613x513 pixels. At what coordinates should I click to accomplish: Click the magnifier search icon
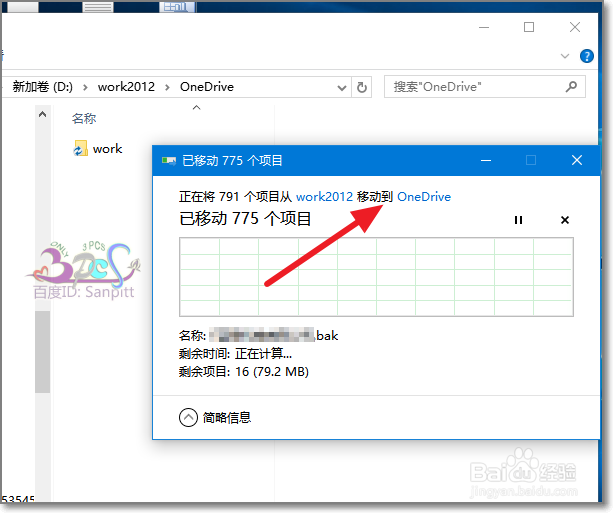coord(571,86)
